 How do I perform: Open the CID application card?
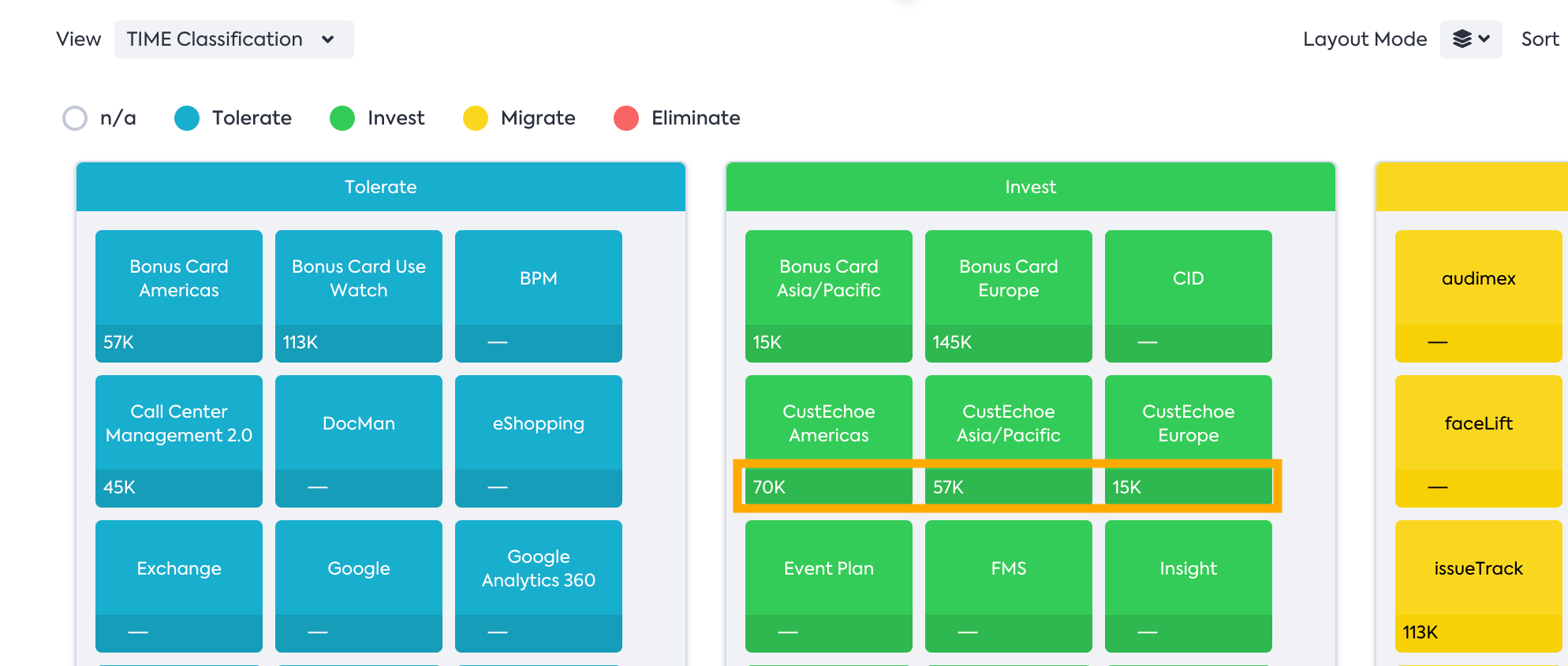click(1189, 296)
